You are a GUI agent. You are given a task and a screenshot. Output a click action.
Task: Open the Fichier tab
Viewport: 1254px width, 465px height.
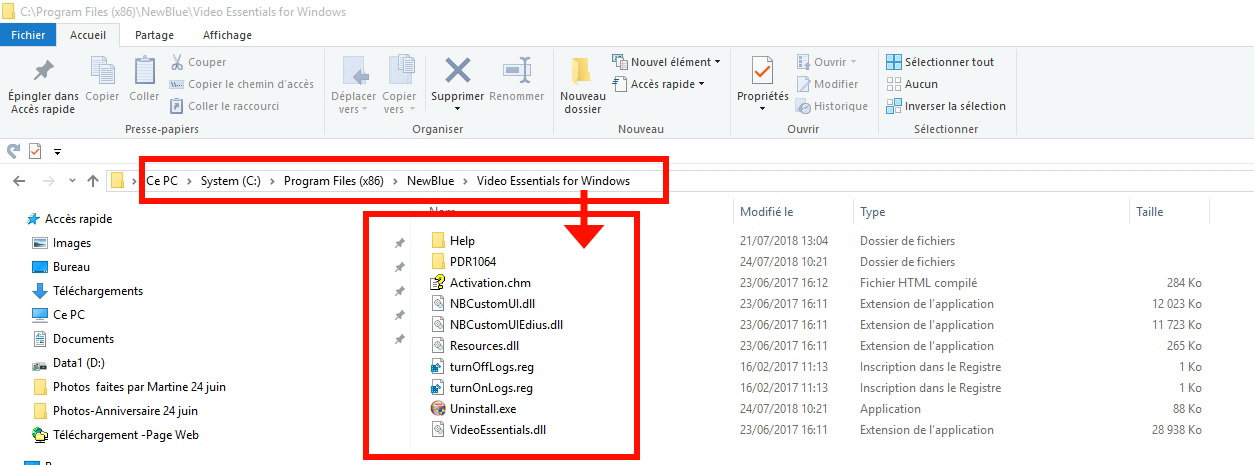pyautogui.click(x=28, y=35)
